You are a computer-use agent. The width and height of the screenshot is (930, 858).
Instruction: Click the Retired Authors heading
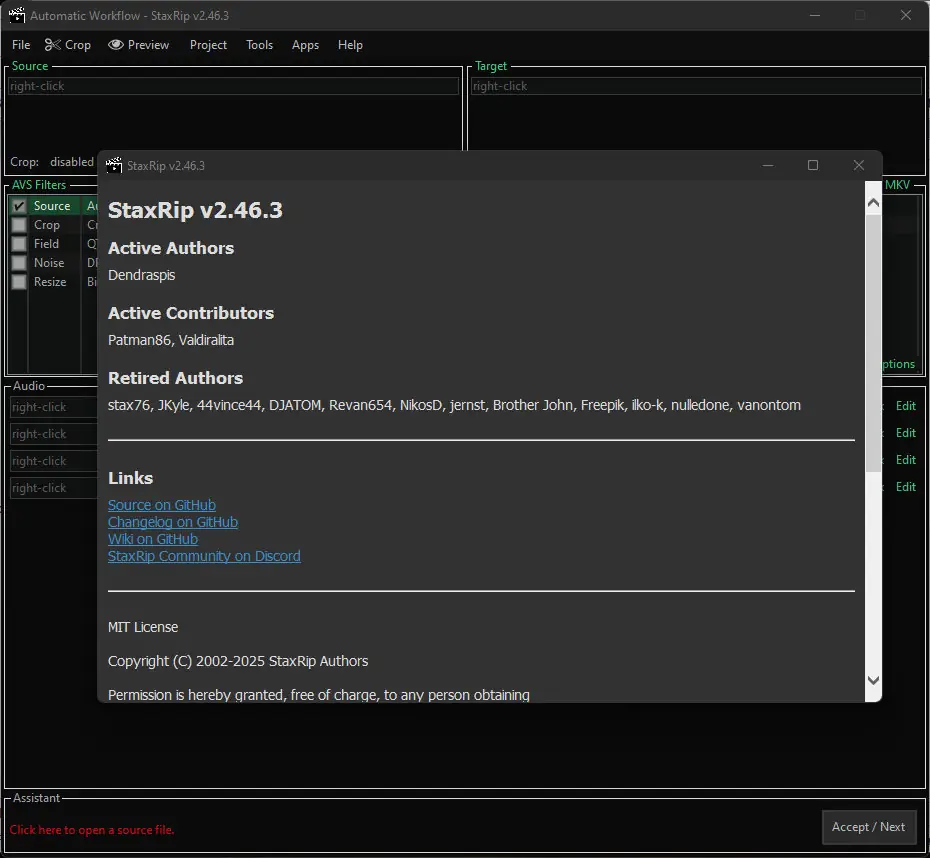point(176,378)
